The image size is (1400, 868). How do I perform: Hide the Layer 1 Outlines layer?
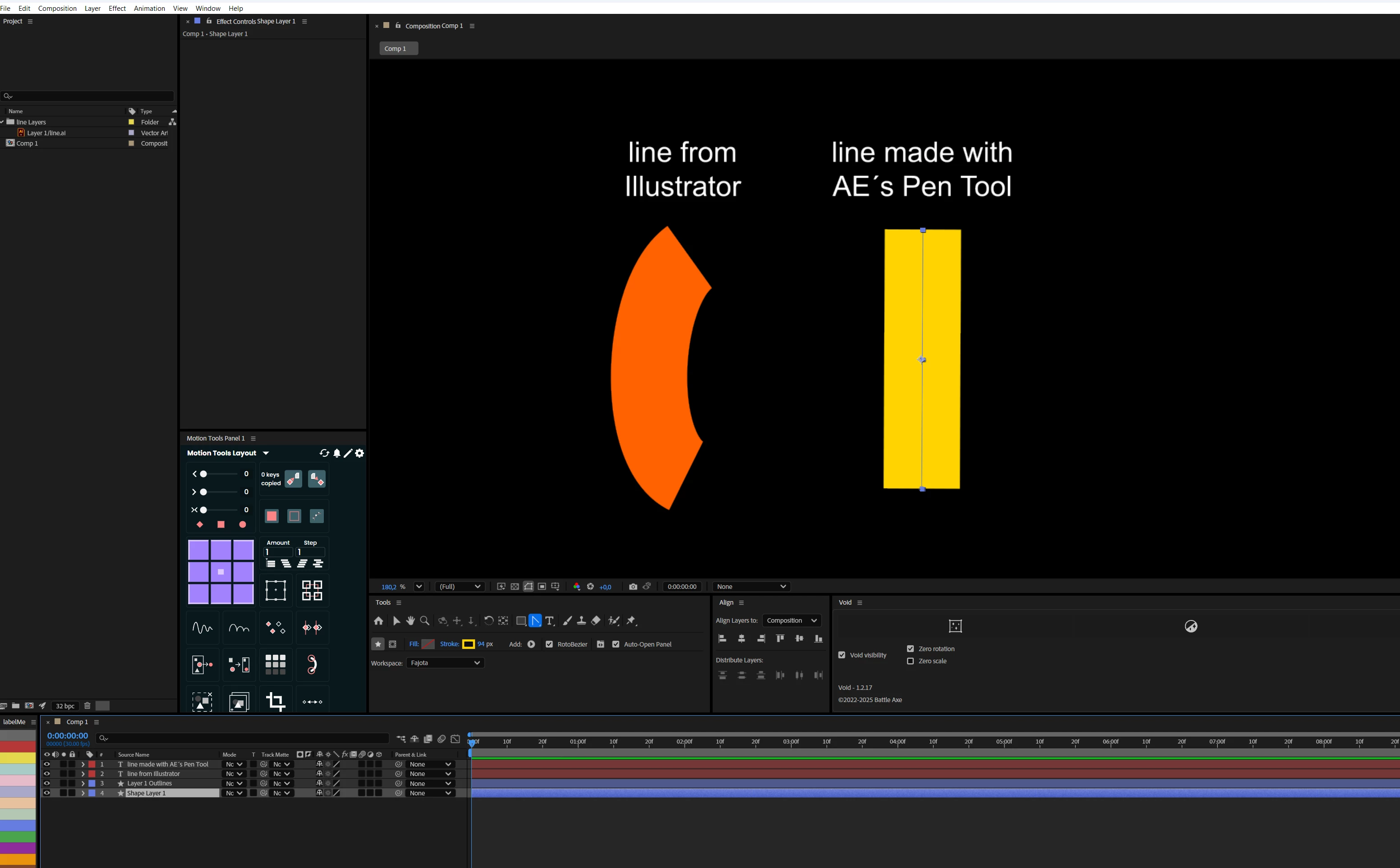click(46, 783)
